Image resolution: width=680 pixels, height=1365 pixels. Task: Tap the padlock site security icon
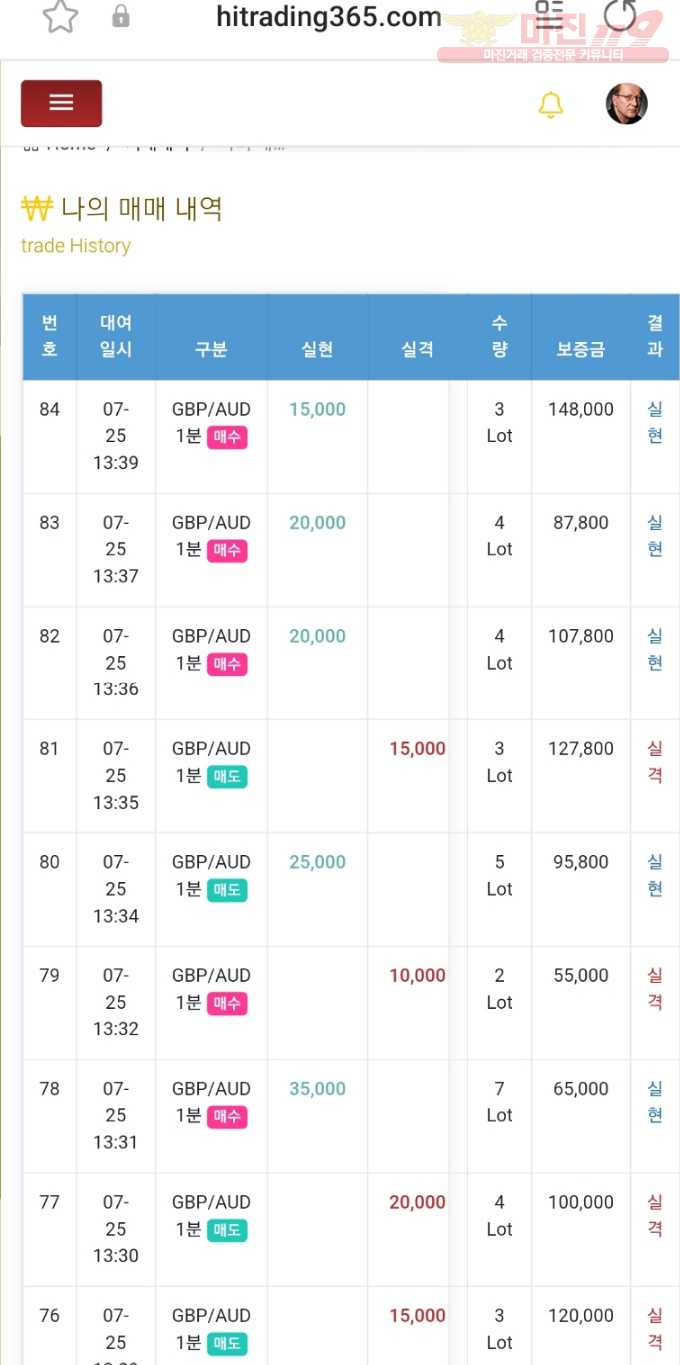click(x=121, y=16)
